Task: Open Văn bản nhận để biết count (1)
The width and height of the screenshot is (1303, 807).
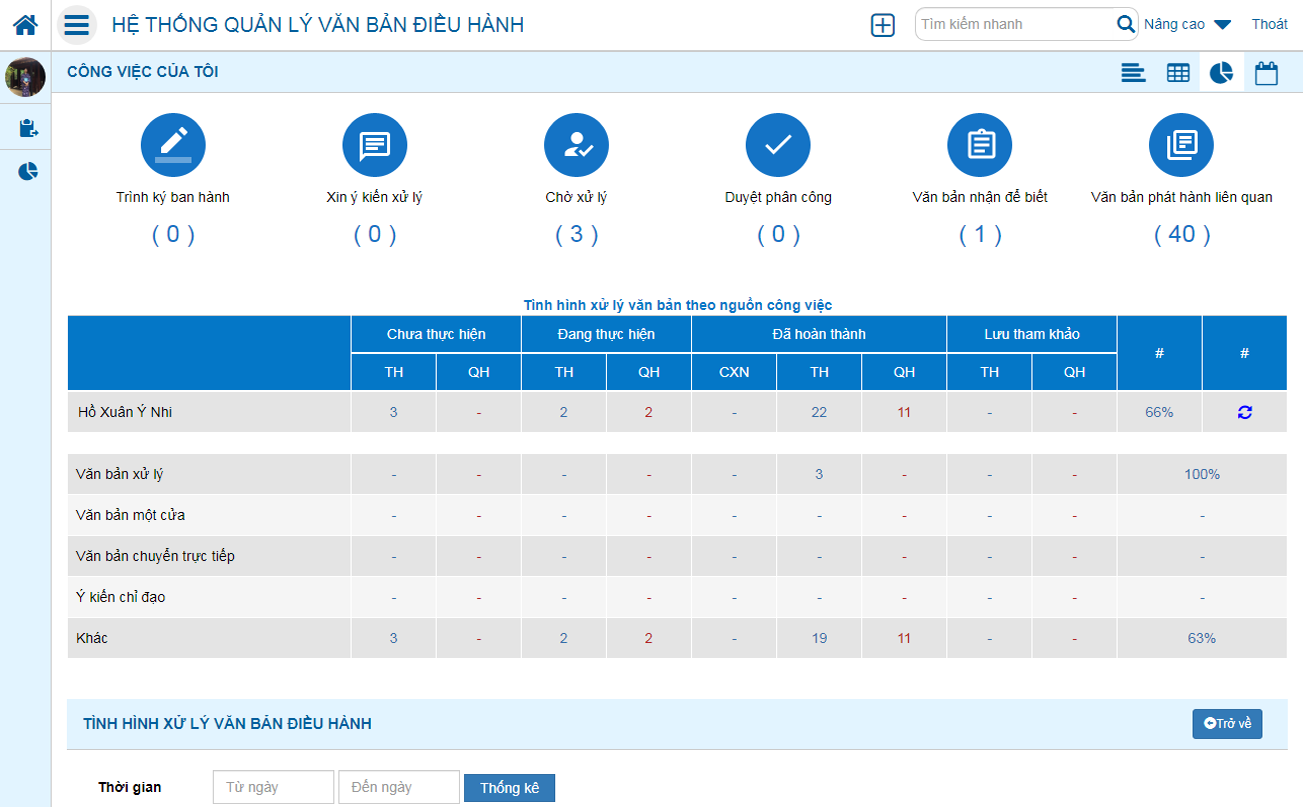Action: click(980, 235)
